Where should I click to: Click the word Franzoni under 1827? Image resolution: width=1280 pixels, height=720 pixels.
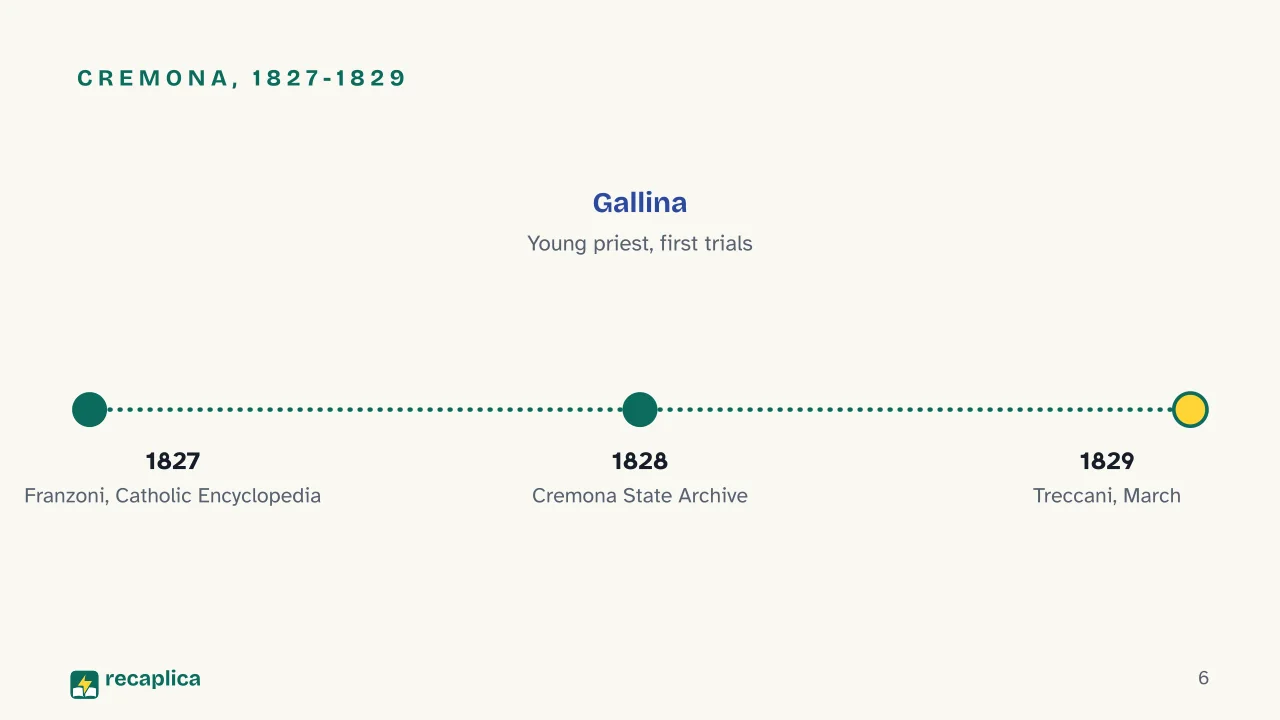(66, 495)
